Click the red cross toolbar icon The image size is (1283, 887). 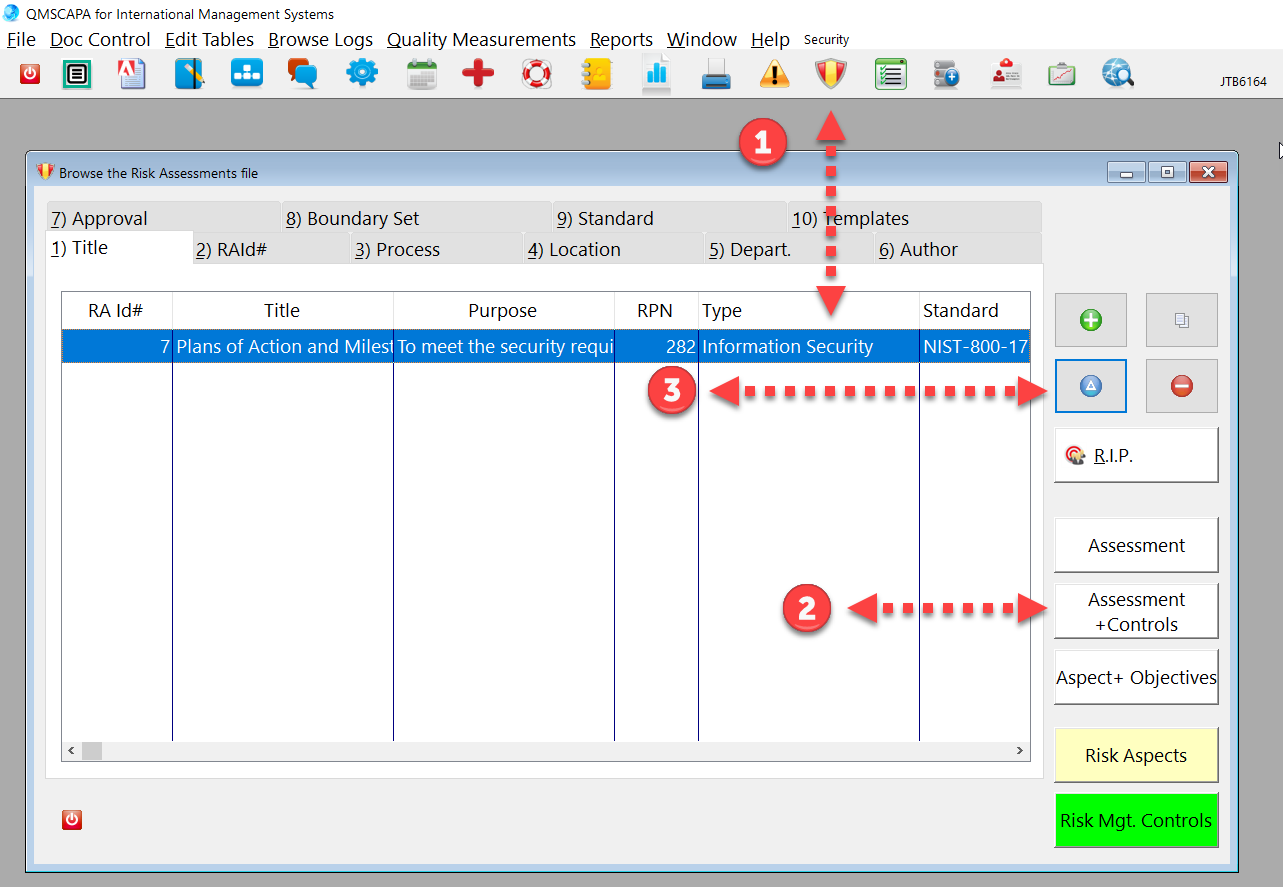(478, 74)
